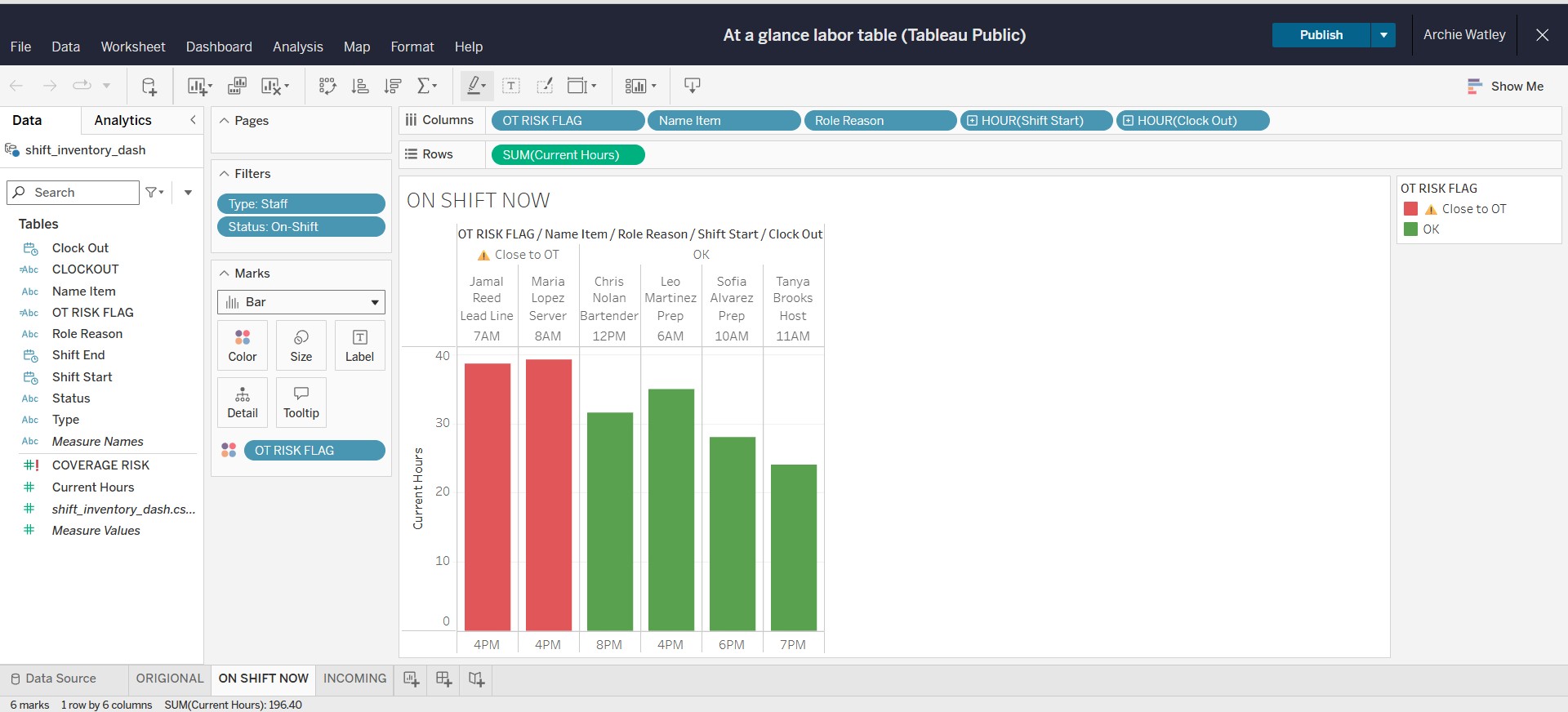Click the New Data Source icon
The width and height of the screenshot is (1568, 712).
(149, 86)
